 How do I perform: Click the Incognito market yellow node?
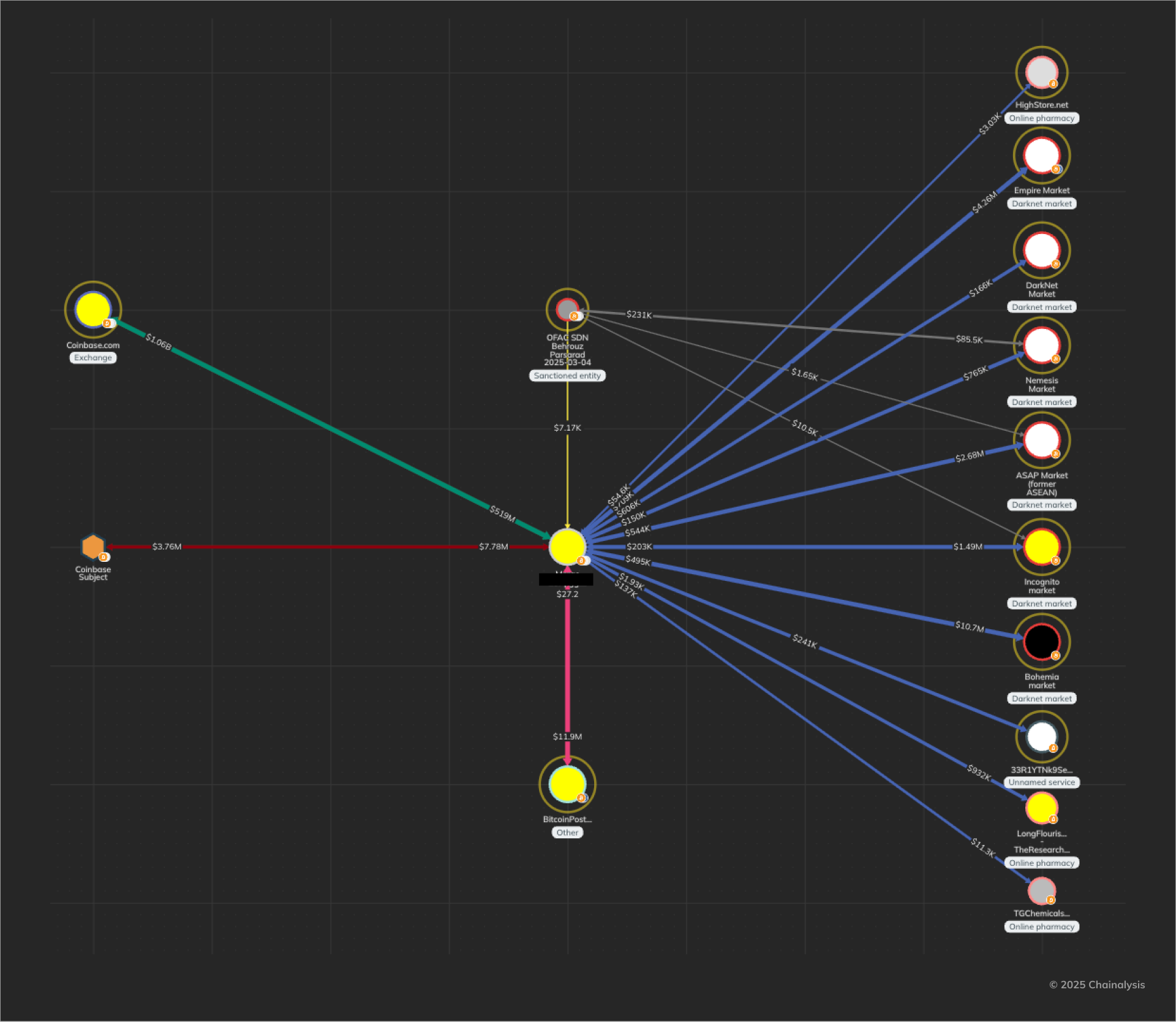pyautogui.click(x=1041, y=547)
